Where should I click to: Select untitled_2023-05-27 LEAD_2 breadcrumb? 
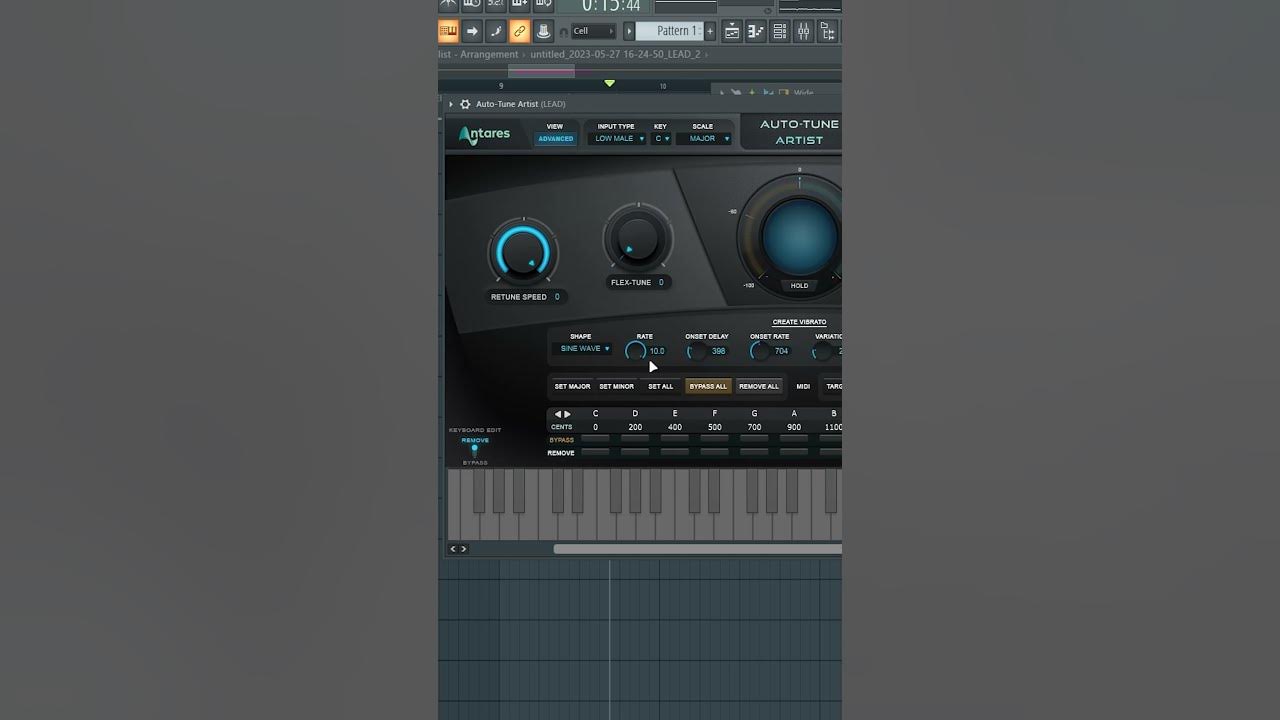point(615,54)
